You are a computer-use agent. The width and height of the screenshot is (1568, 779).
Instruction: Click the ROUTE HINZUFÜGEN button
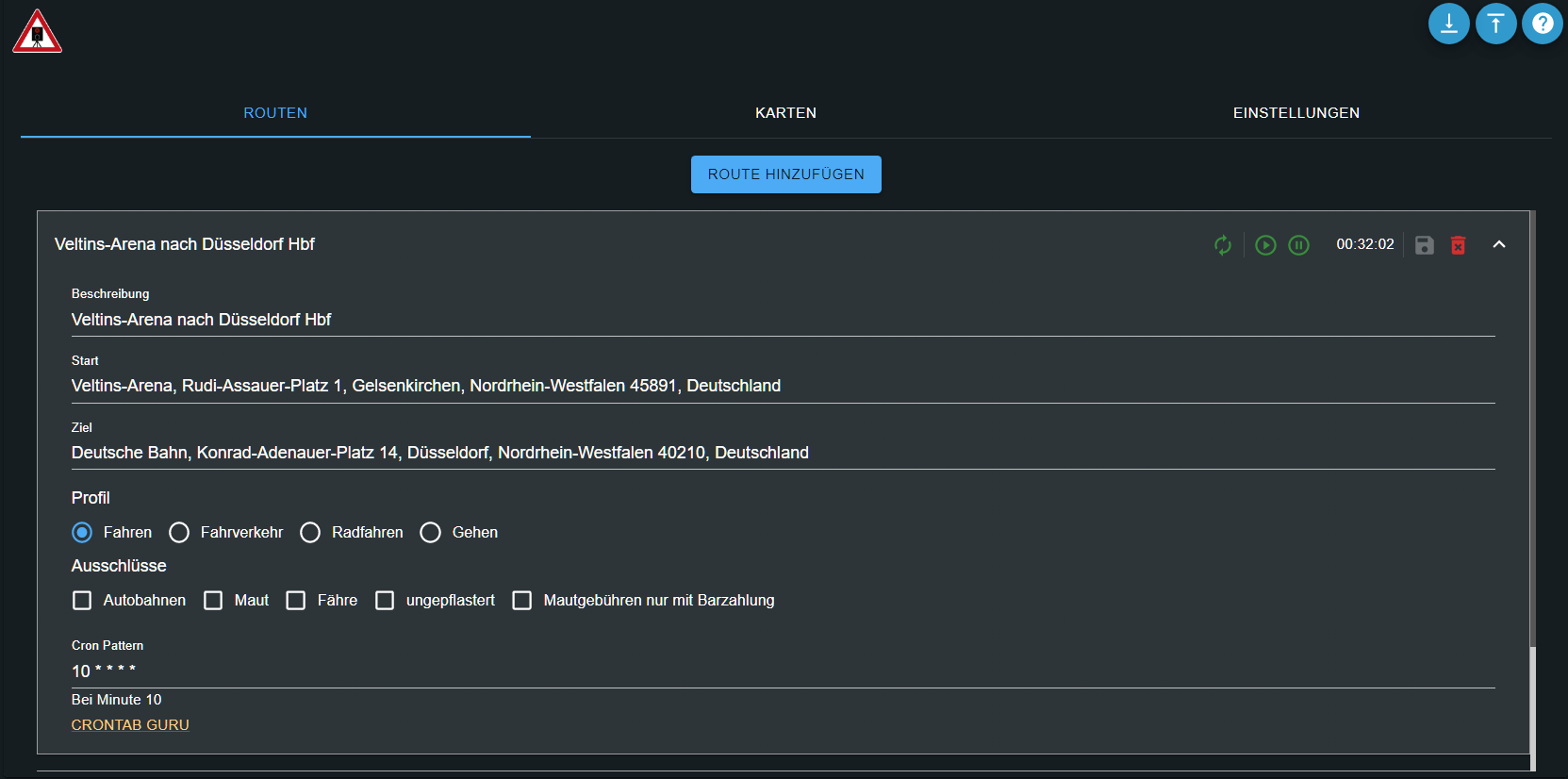coord(786,174)
